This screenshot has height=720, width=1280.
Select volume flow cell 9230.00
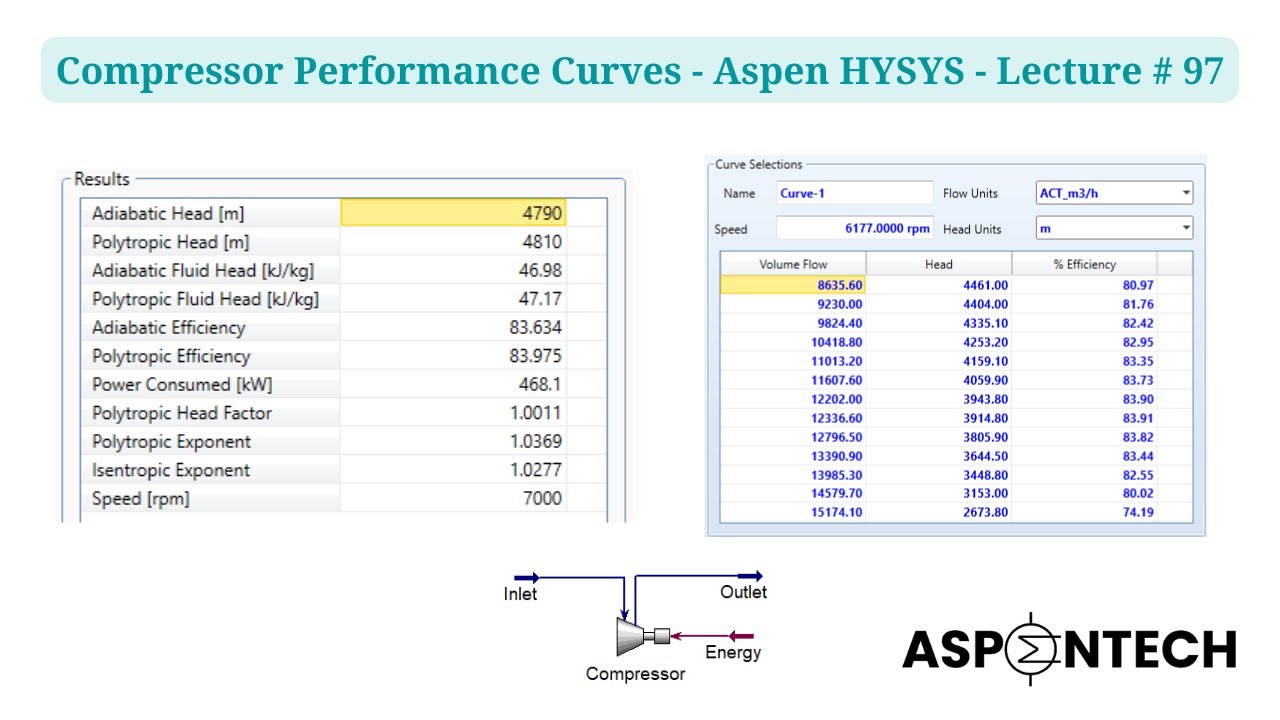coord(793,304)
